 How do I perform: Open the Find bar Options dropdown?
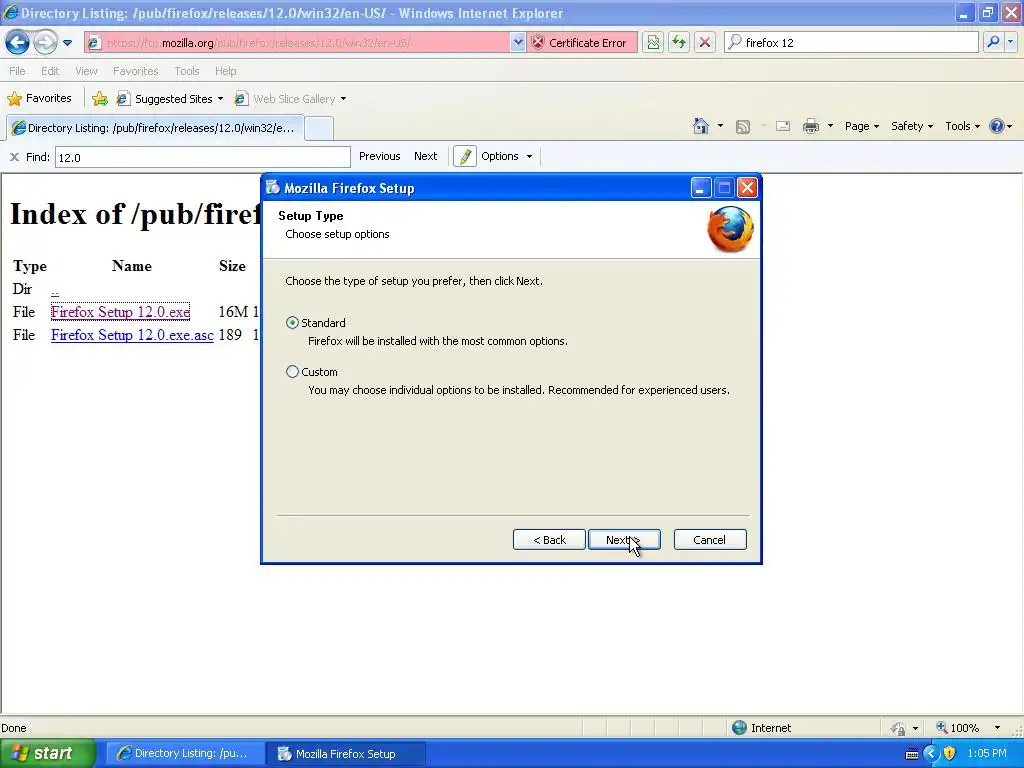(507, 156)
